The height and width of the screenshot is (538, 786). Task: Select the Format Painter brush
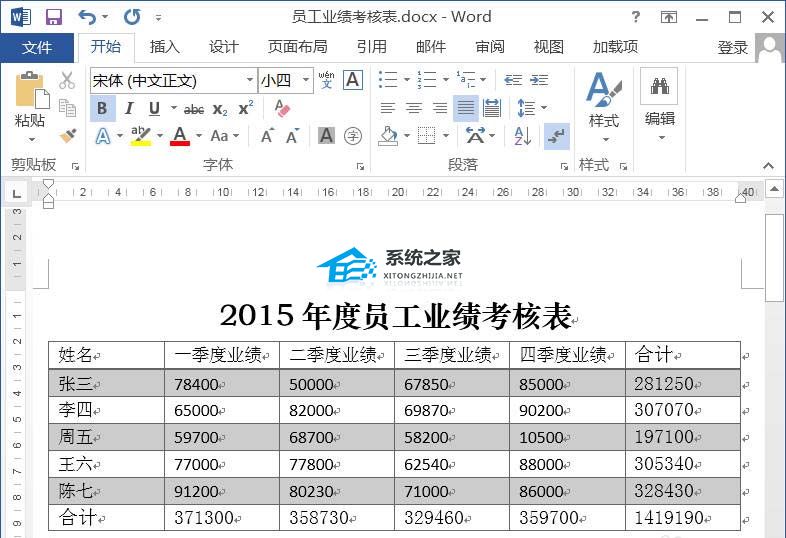pos(68,135)
